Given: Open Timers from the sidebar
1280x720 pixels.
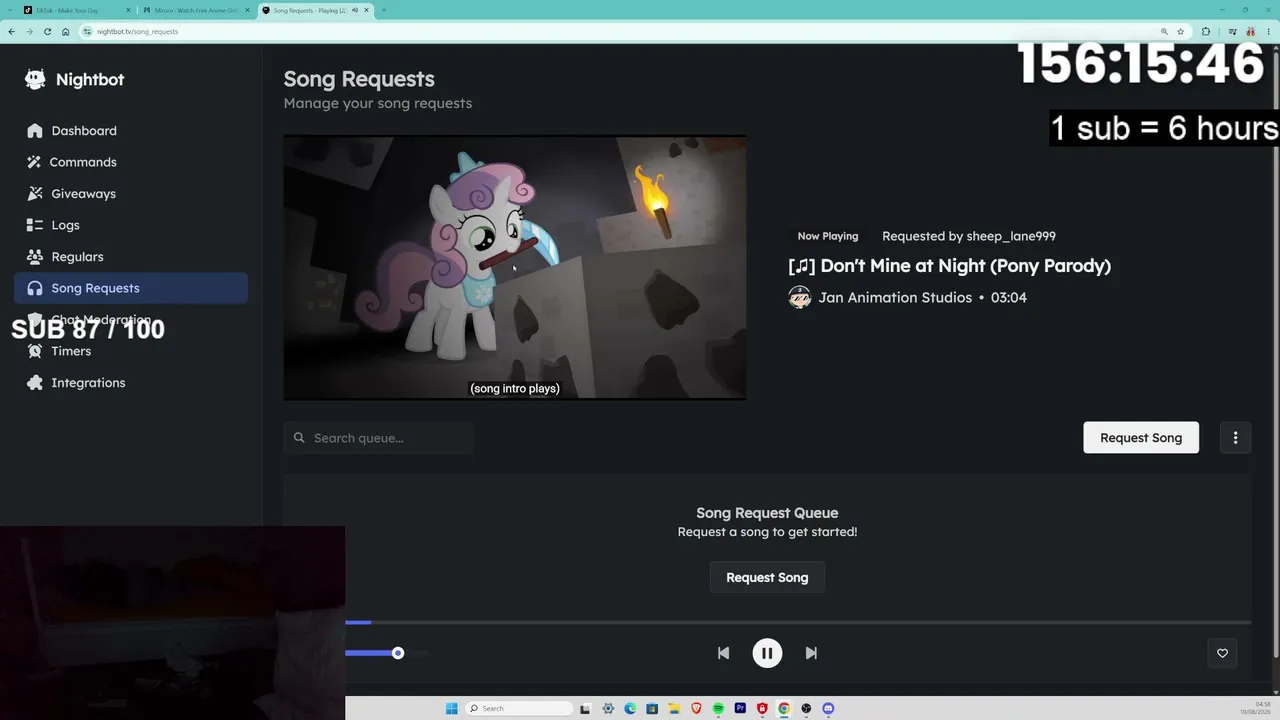Looking at the screenshot, I should coord(131,351).
